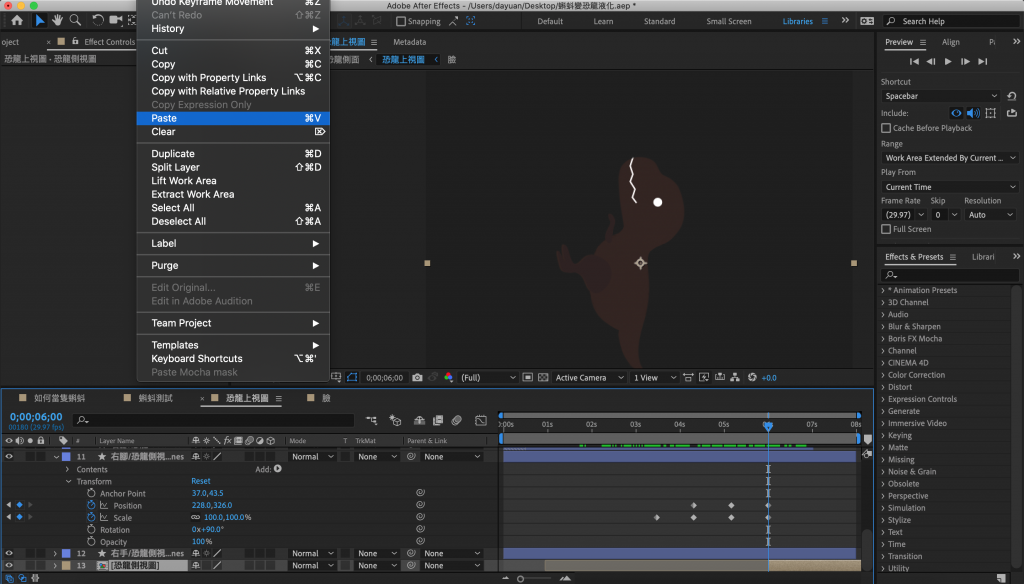
Task: Click the draft 3D icon in timeline
Action: [x=395, y=421]
